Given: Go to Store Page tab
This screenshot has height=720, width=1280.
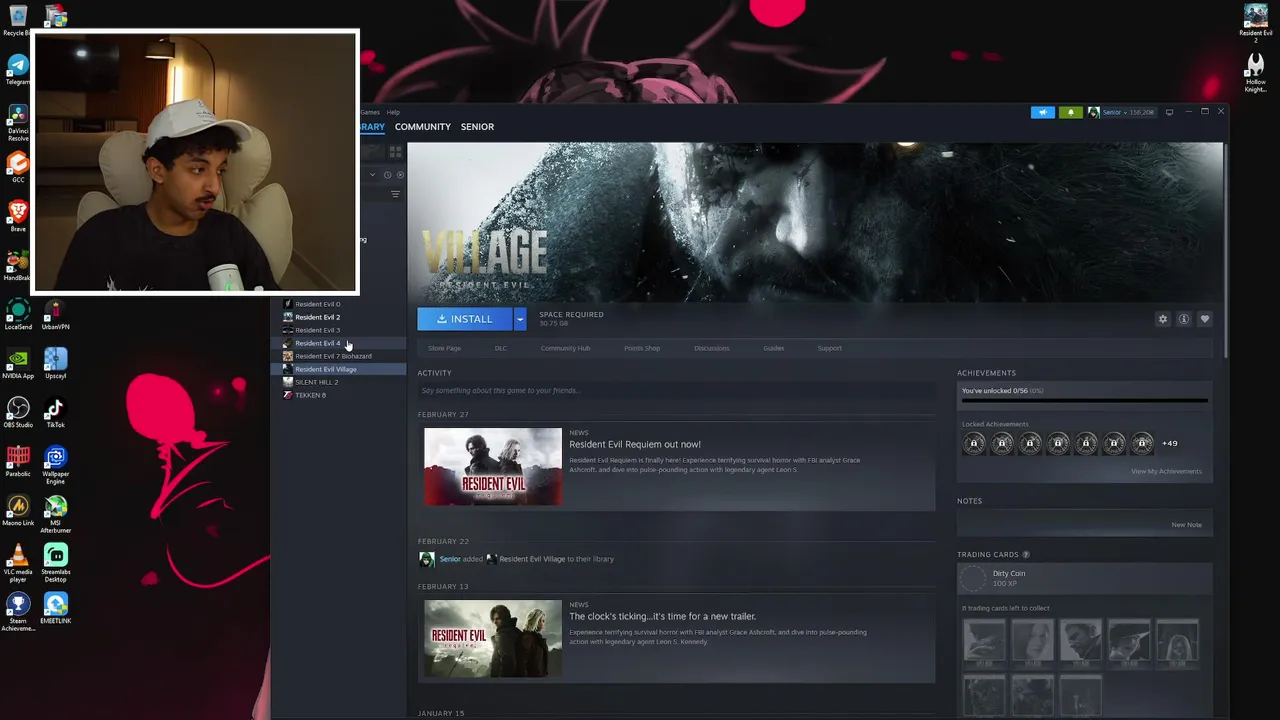Looking at the screenshot, I should 444,348.
